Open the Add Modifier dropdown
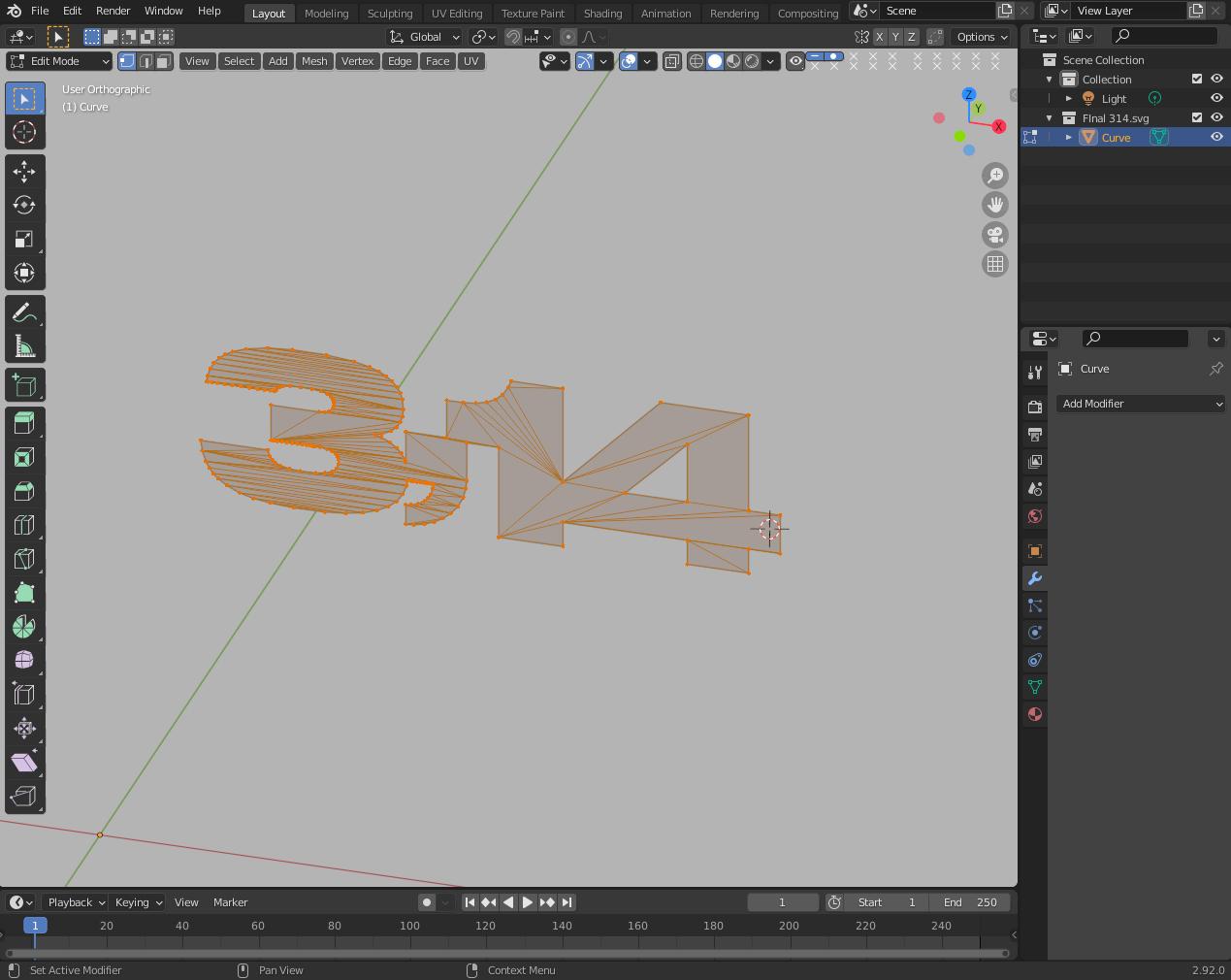The width and height of the screenshot is (1231, 980). (x=1141, y=404)
